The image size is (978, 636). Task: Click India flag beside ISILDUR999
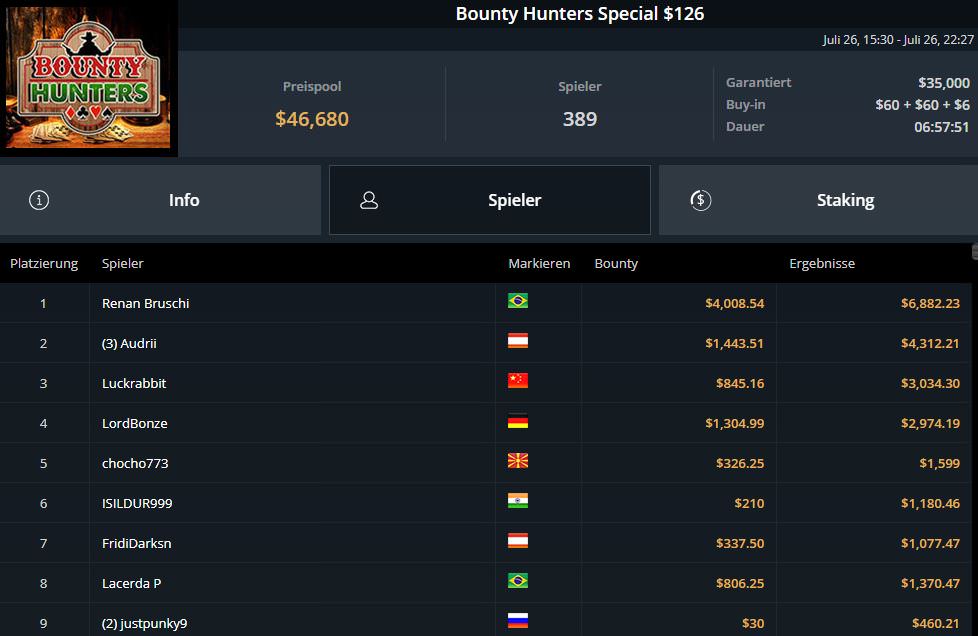pos(517,501)
